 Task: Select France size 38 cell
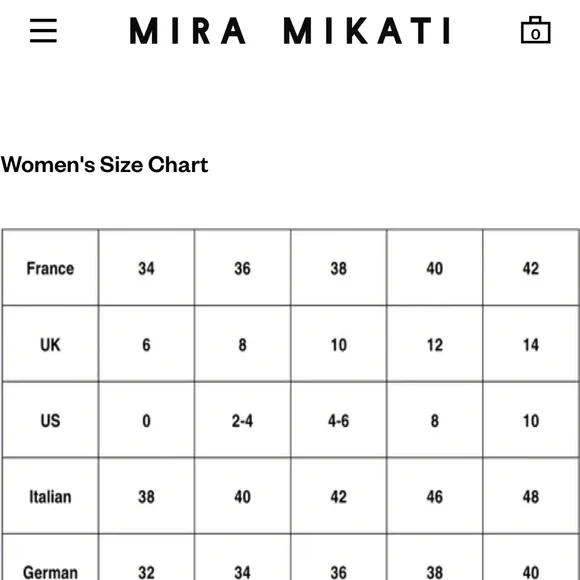[338, 268]
